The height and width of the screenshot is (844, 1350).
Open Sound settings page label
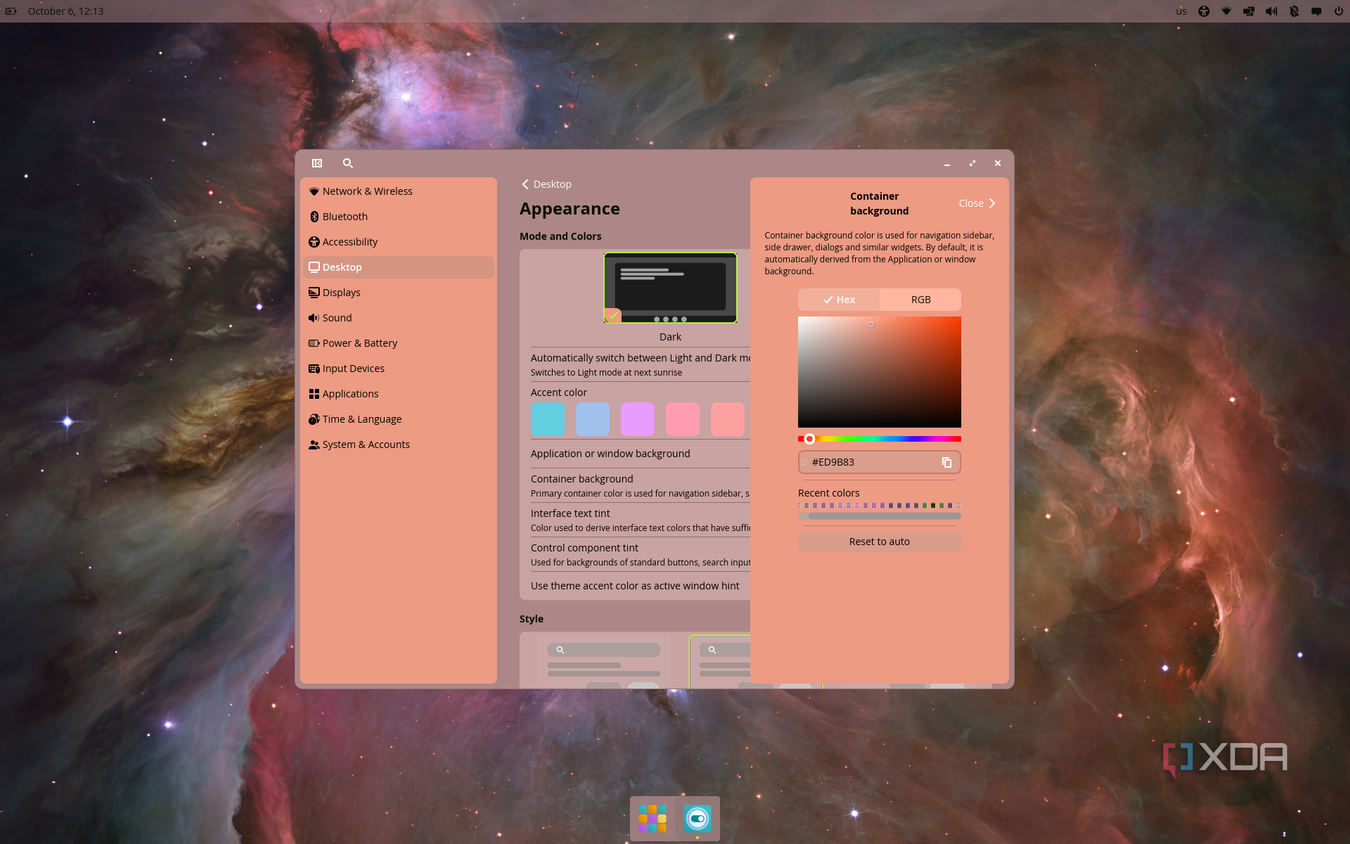coord(337,318)
